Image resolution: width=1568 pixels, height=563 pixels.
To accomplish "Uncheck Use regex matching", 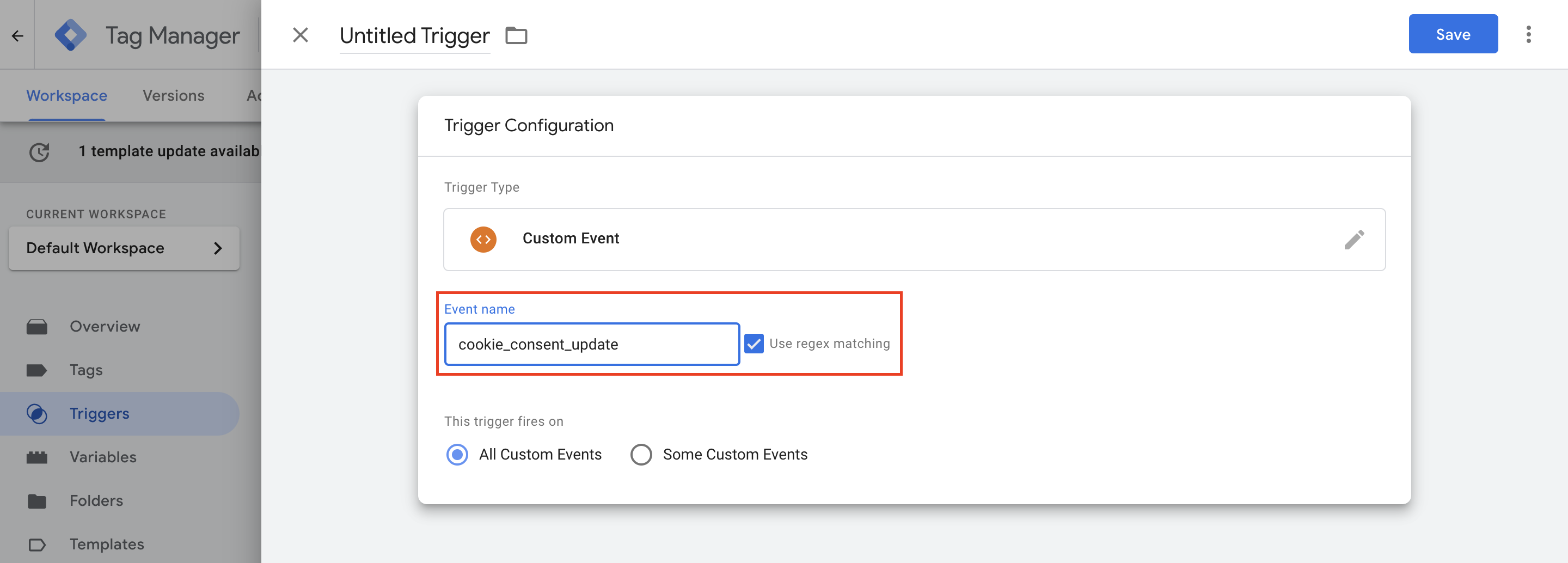I will click(754, 343).
